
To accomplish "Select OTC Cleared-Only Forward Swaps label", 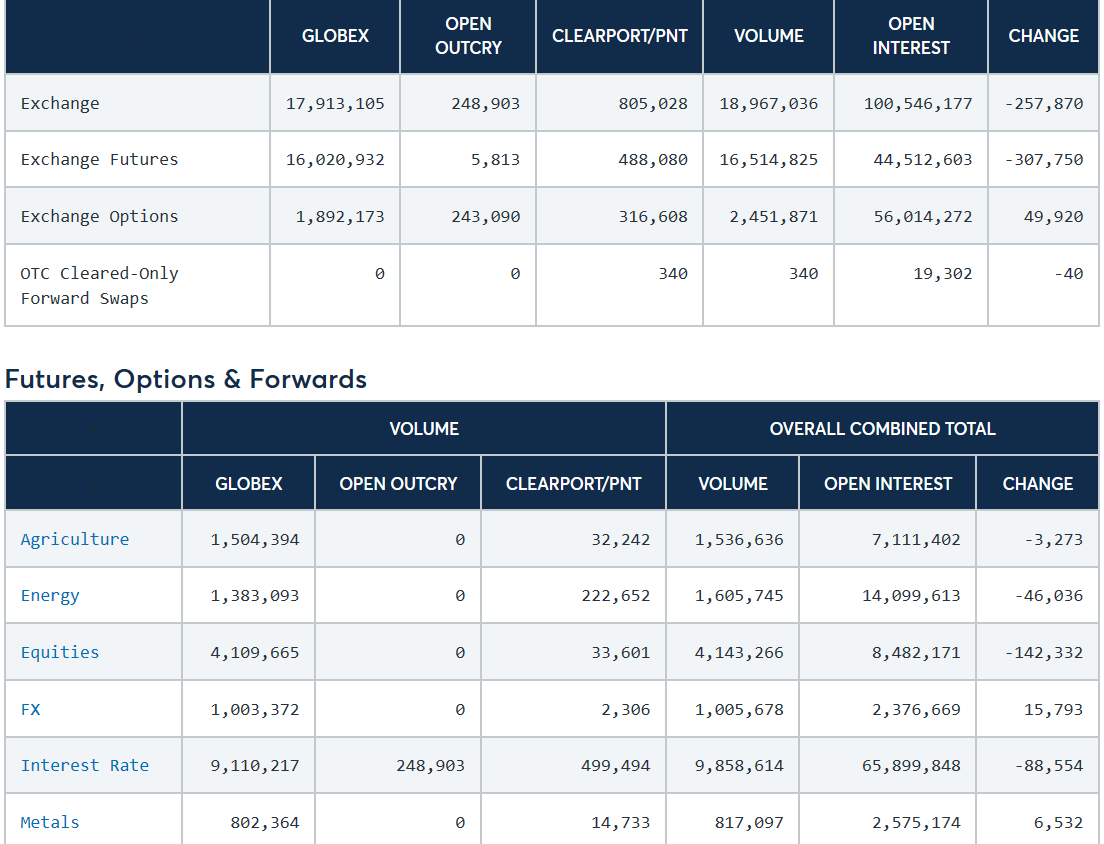I will click(99, 286).
